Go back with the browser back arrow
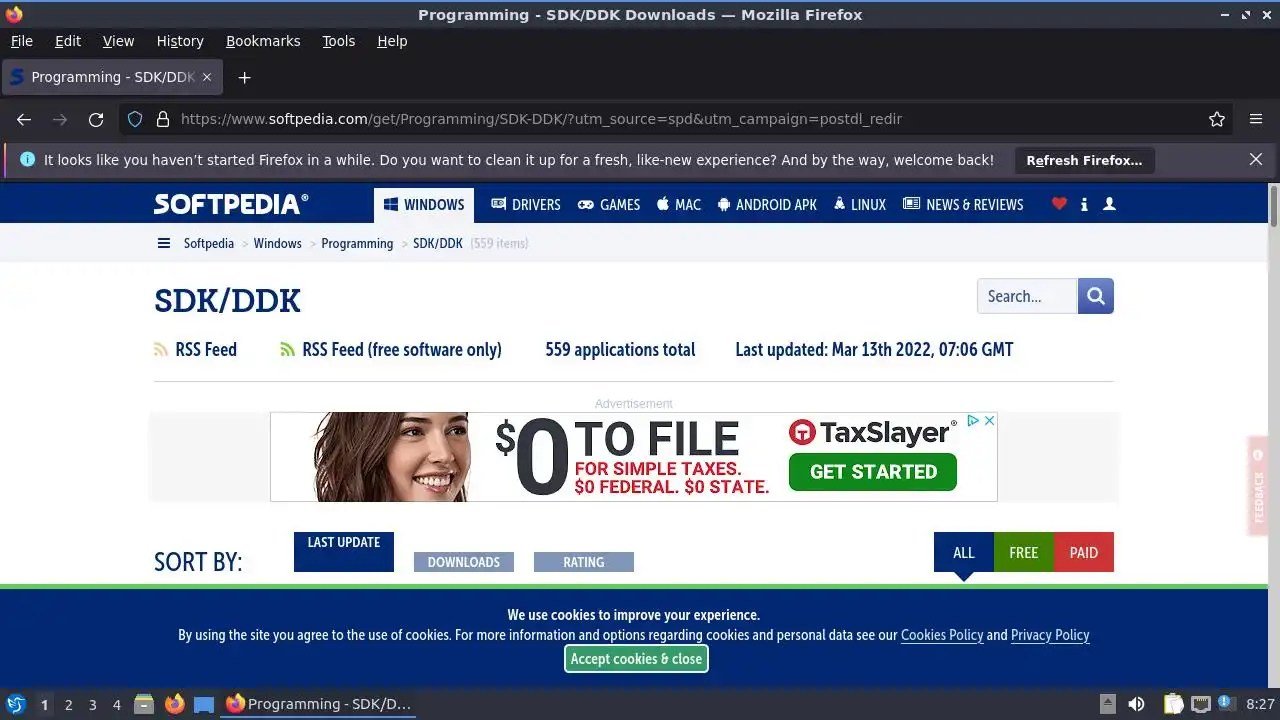This screenshot has height=720, width=1280. [24, 119]
